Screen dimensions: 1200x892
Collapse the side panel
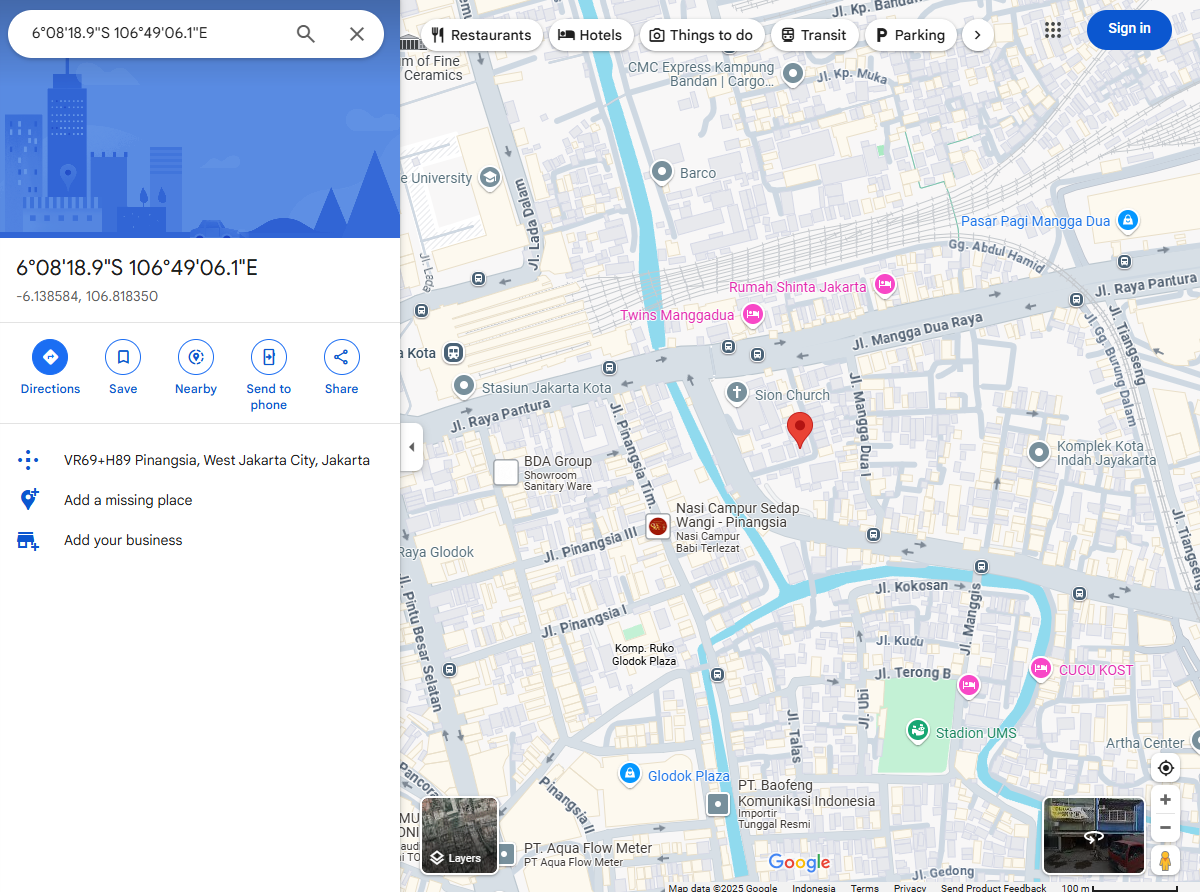pyautogui.click(x=411, y=447)
